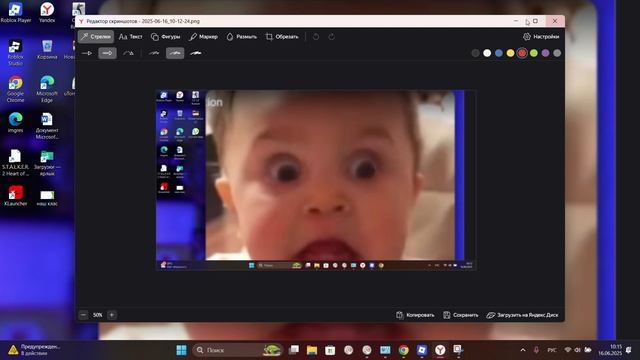Click Сохранить to save the screenshot
640x360 pixels.
point(460,315)
